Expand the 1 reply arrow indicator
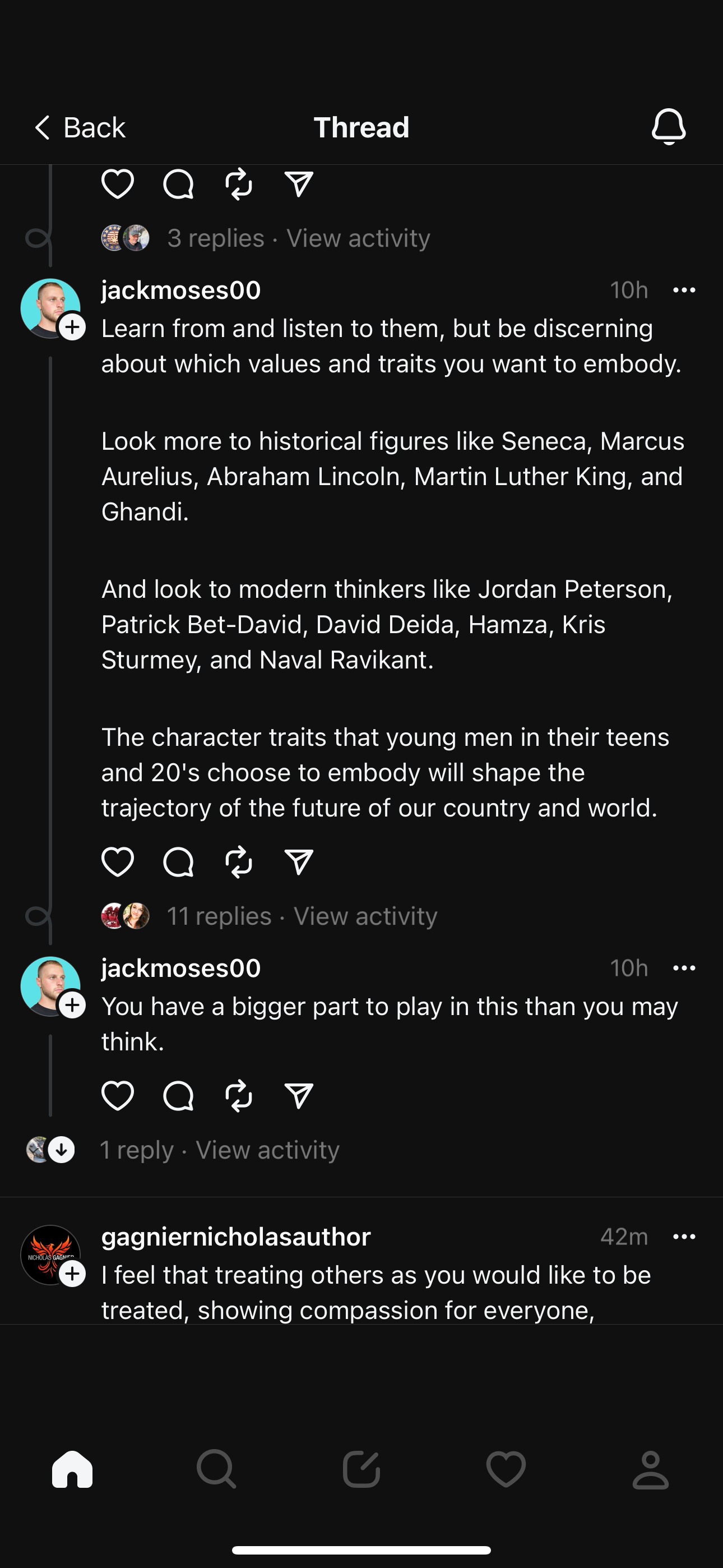The height and width of the screenshot is (1568, 723). pyautogui.click(x=62, y=1150)
